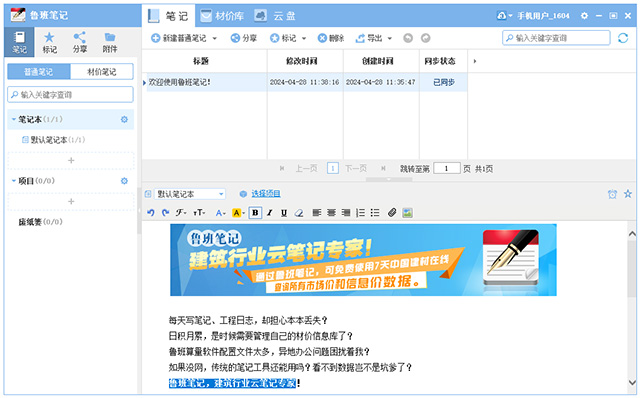Click the undo arrow in editor toolbar
Viewport: 640px width, 398px height.
[x=151, y=212]
